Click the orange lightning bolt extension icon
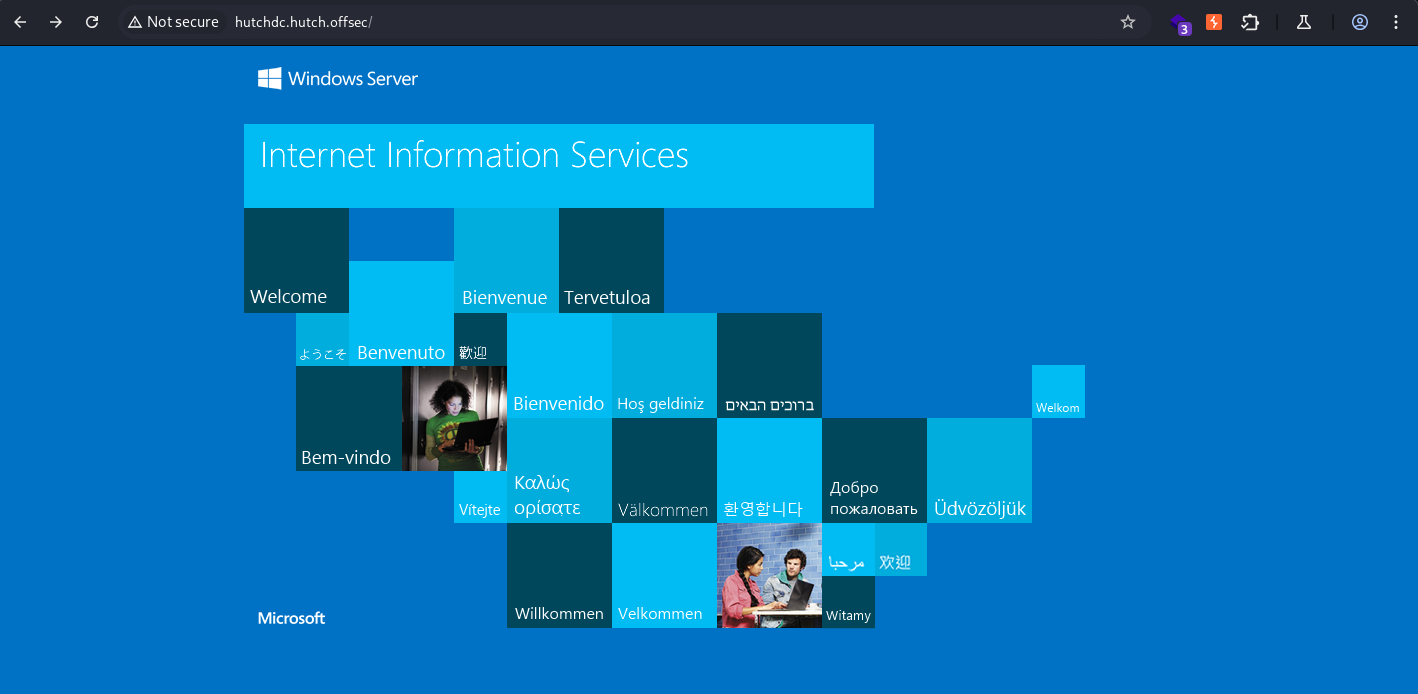1418x694 pixels. tap(1214, 22)
